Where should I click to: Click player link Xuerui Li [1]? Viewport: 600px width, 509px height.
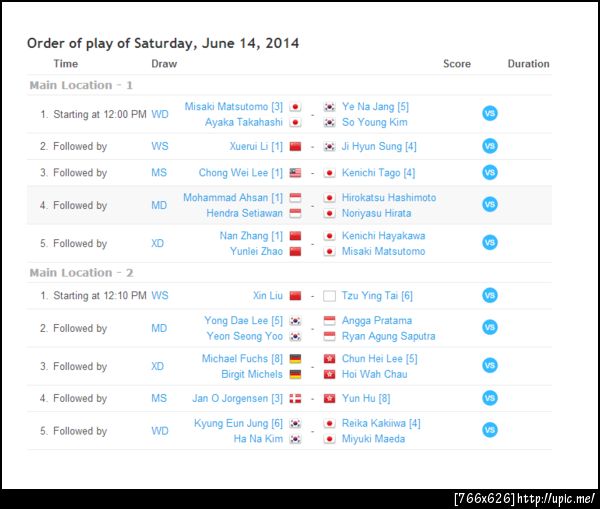tap(255, 147)
